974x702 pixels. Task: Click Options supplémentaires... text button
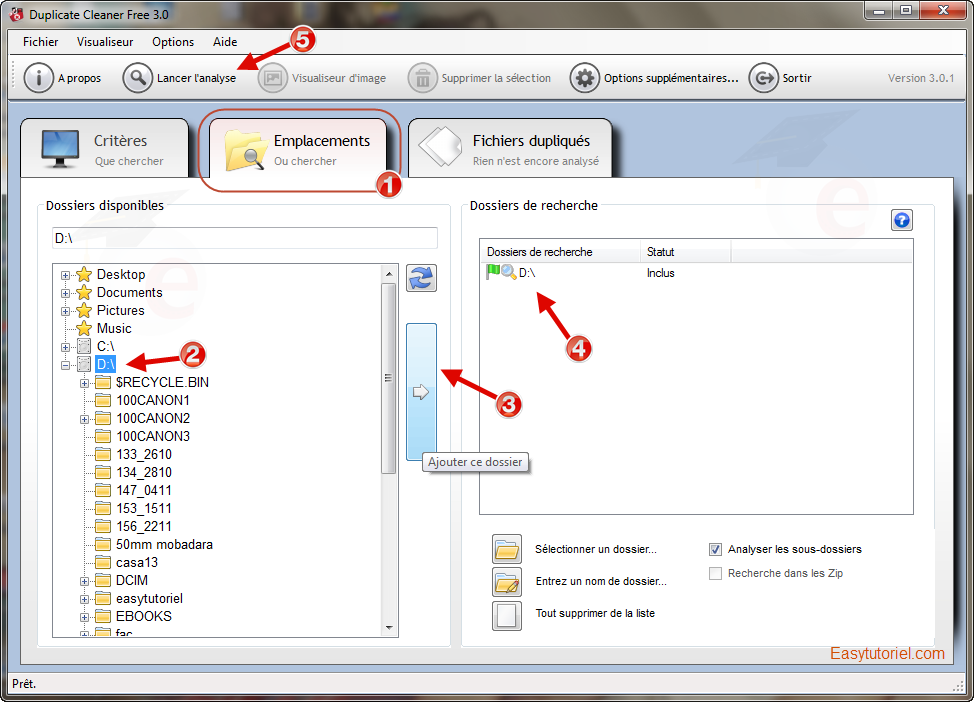(x=671, y=78)
